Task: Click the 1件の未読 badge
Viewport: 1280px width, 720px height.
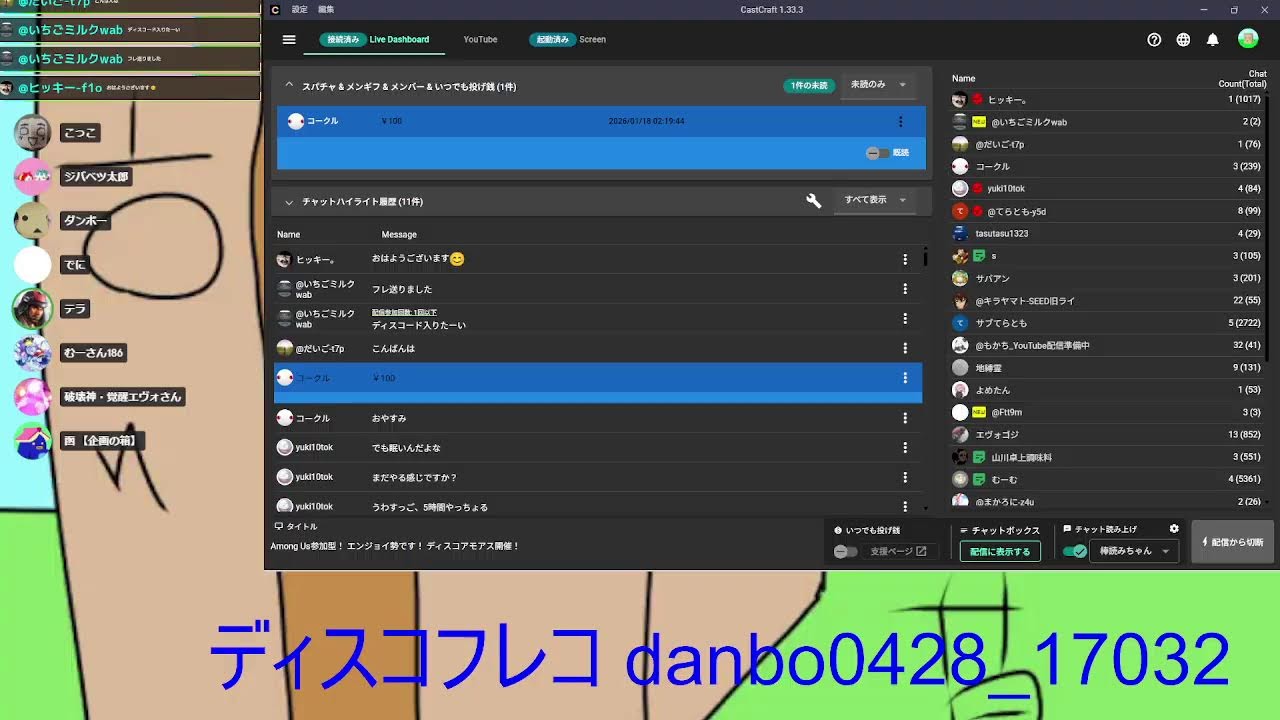Action: pyautogui.click(x=809, y=86)
